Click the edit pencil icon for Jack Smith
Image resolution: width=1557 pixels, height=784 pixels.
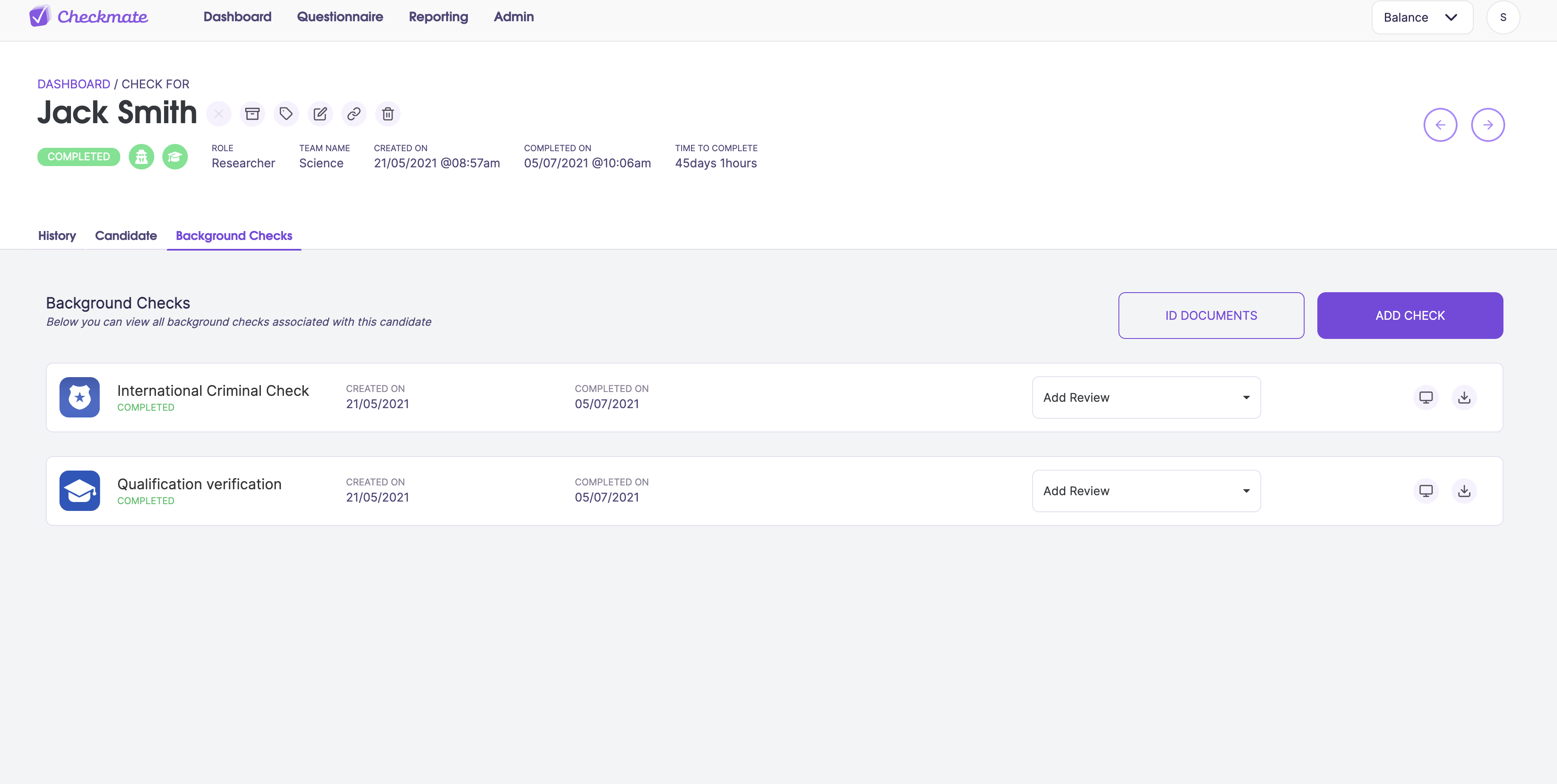320,113
